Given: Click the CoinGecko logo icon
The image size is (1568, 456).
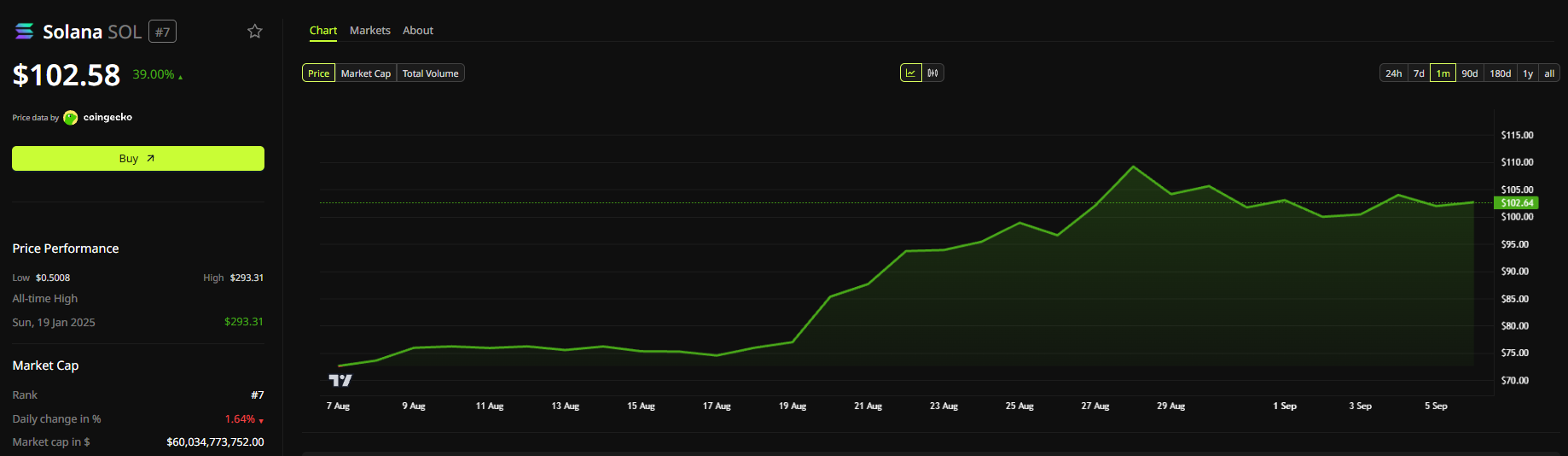Looking at the screenshot, I should (x=71, y=118).
